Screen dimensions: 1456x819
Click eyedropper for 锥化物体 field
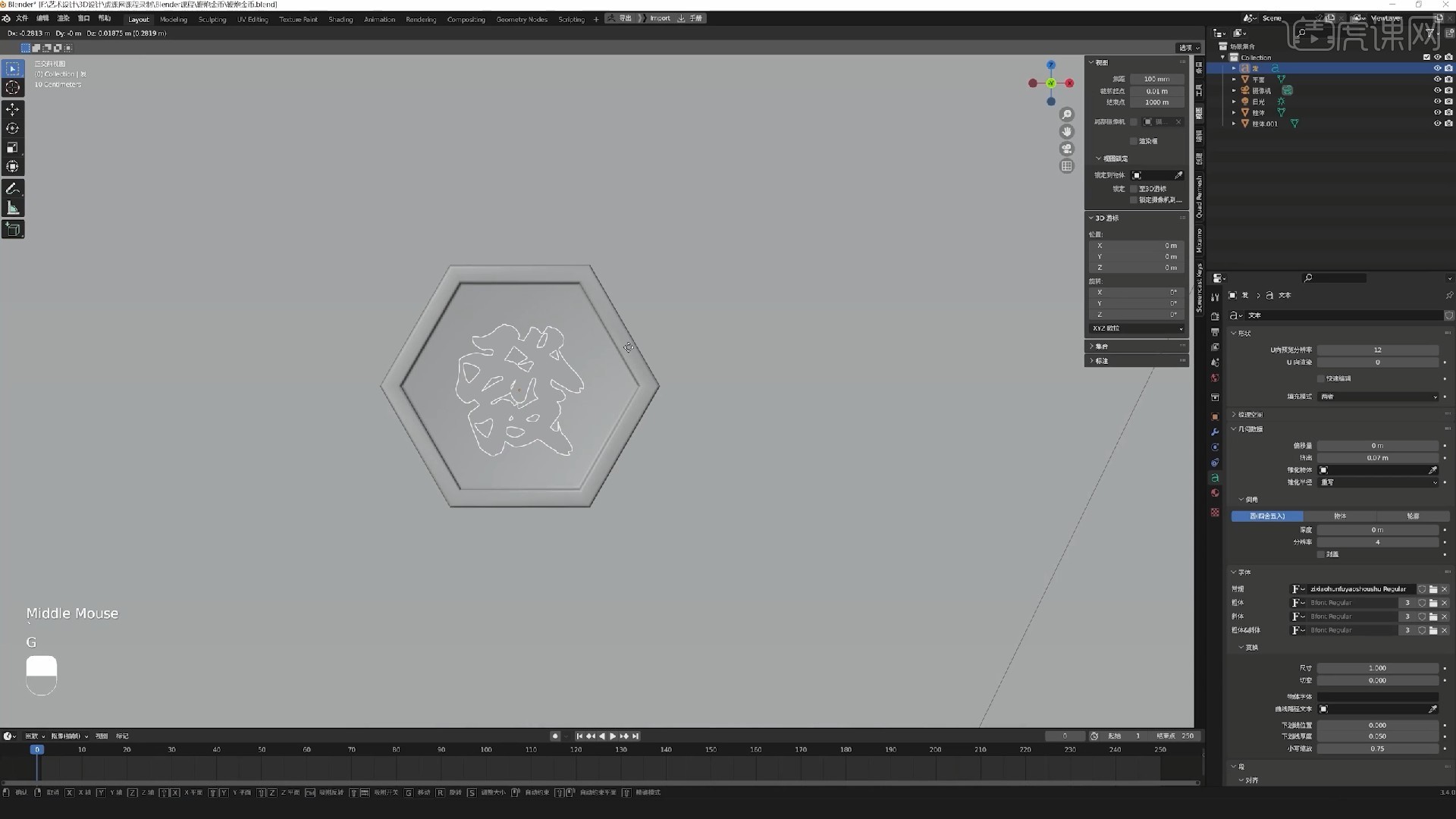tap(1432, 470)
